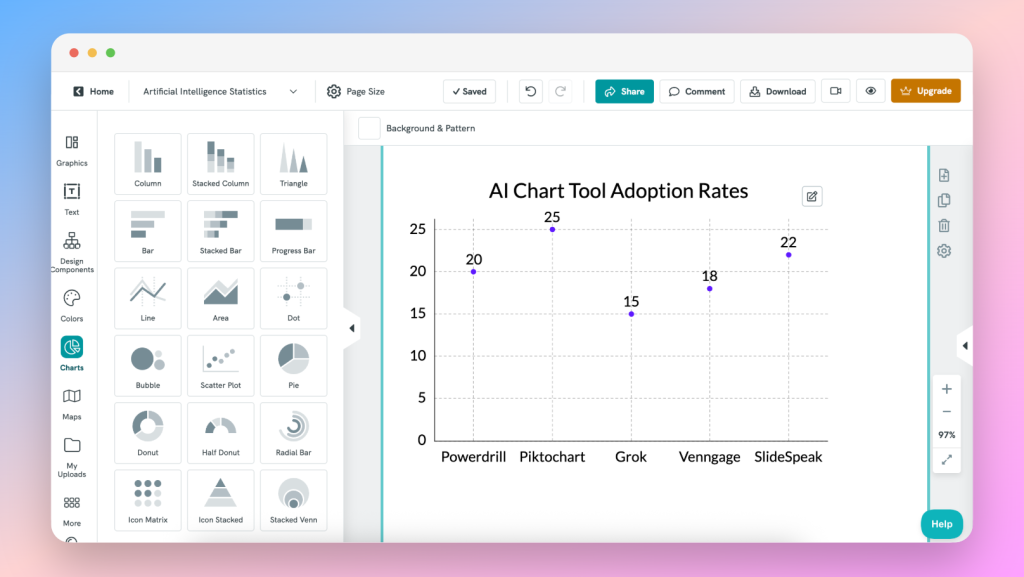Expand canvas to fullscreen icon
The height and width of the screenshot is (577, 1024).
[946, 460]
